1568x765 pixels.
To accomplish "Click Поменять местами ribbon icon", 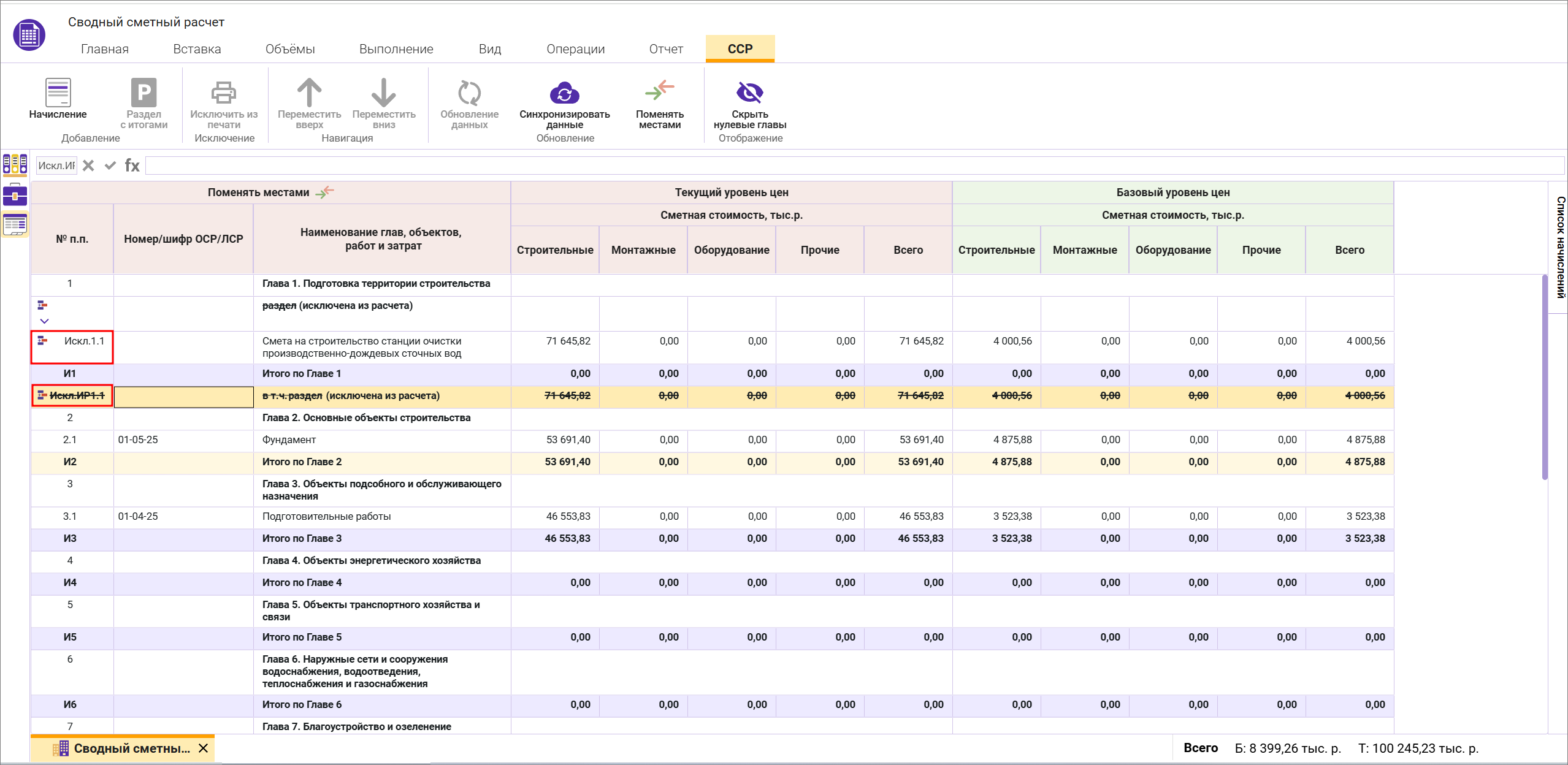I will (659, 91).
